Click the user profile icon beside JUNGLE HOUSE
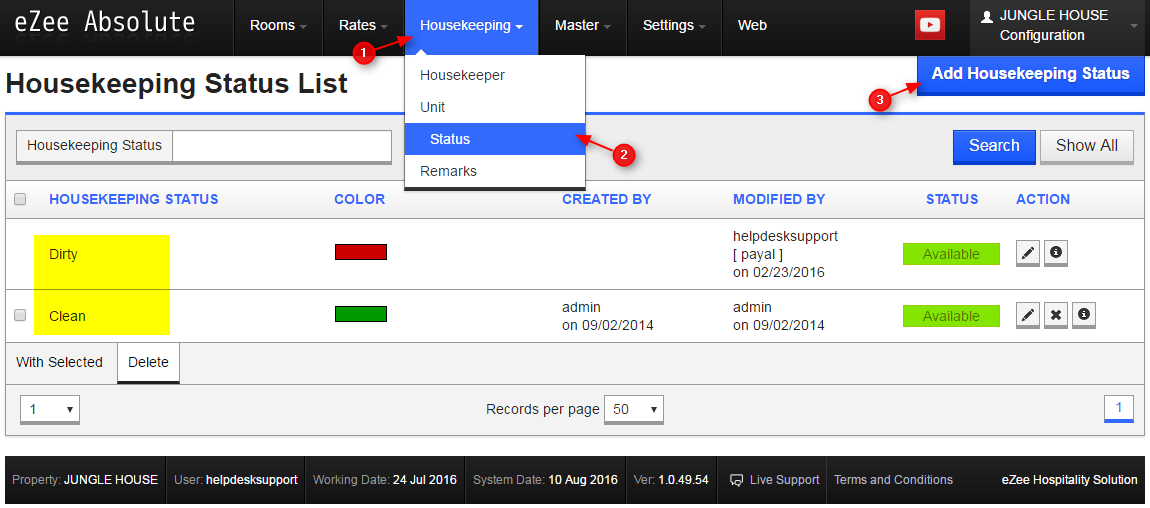This screenshot has width=1150, height=508. pos(986,15)
